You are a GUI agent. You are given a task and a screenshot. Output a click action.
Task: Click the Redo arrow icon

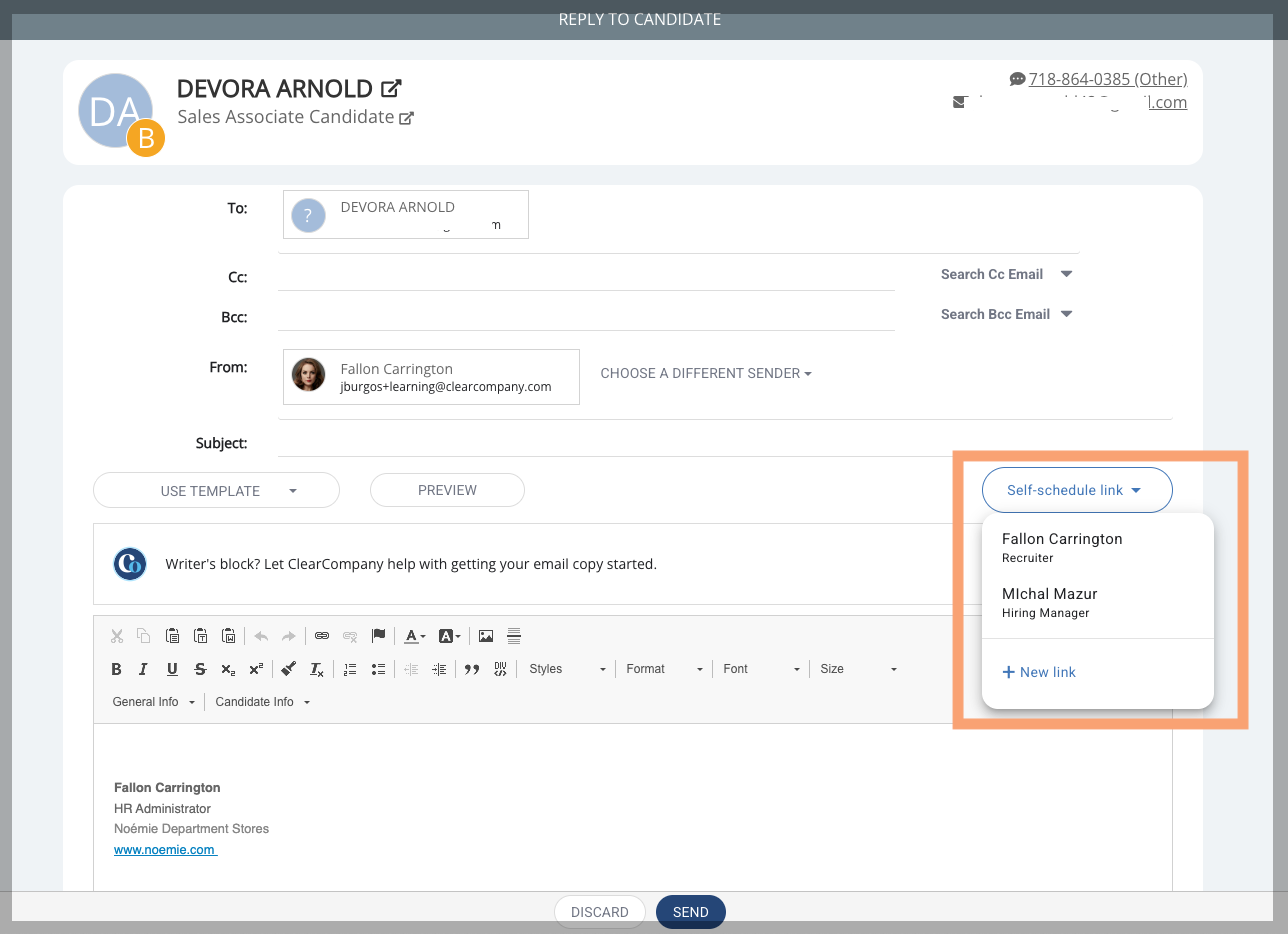(289, 636)
